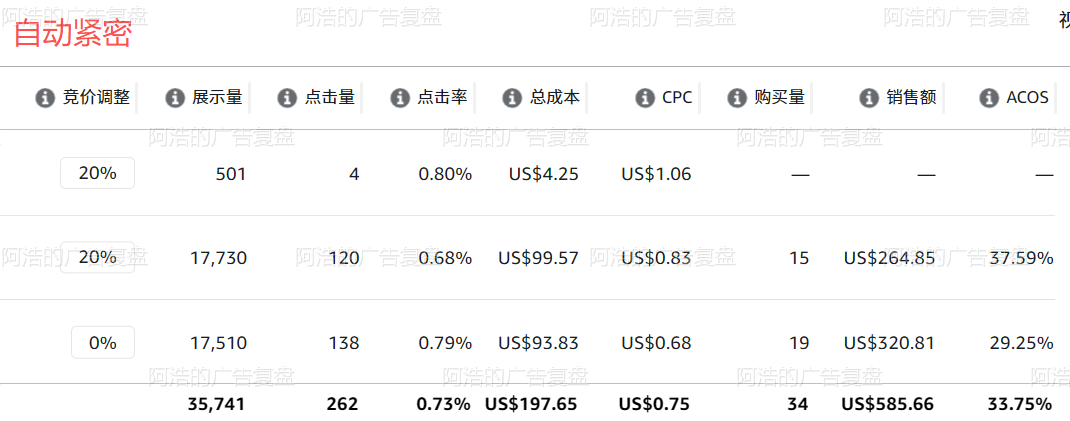The image size is (1070, 421).
Task: Sort by CPC column header
Action: point(677,98)
